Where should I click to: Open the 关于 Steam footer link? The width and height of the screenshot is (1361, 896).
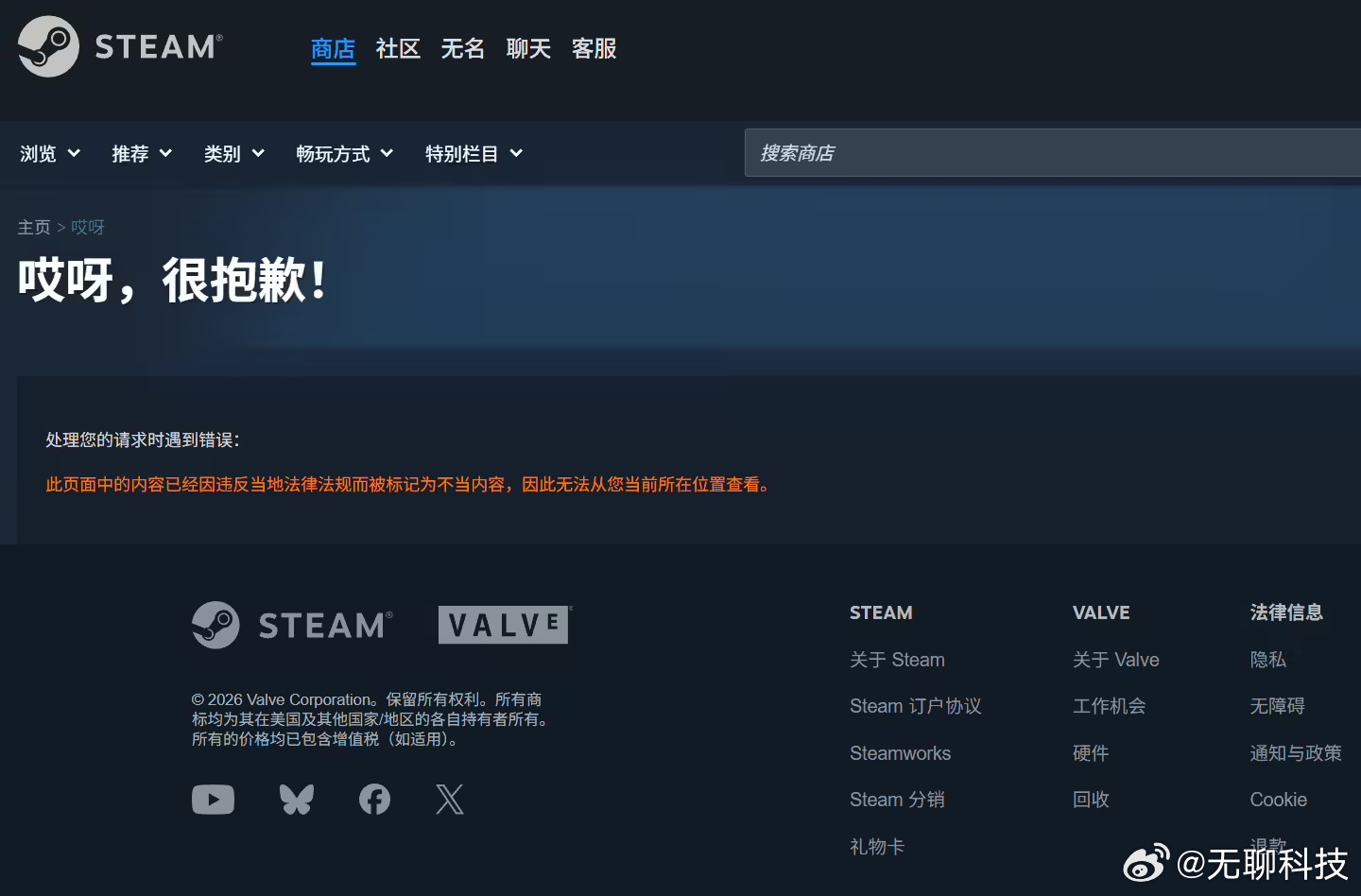897,660
